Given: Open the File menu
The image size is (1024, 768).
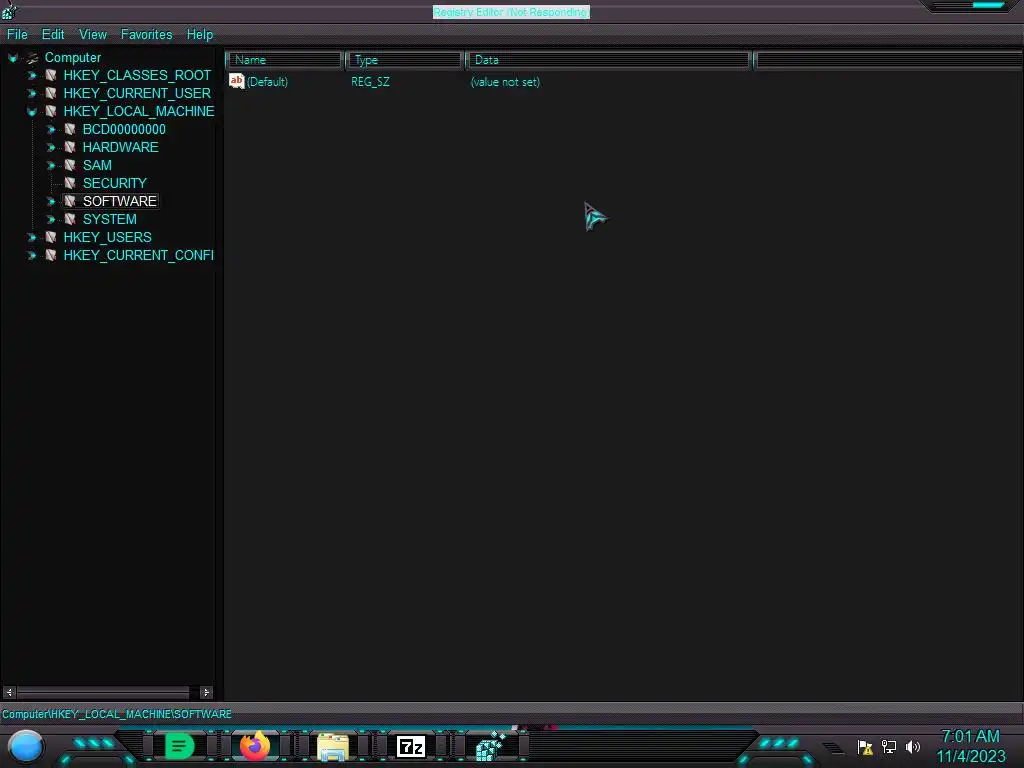Looking at the screenshot, I should pyautogui.click(x=17, y=35).
